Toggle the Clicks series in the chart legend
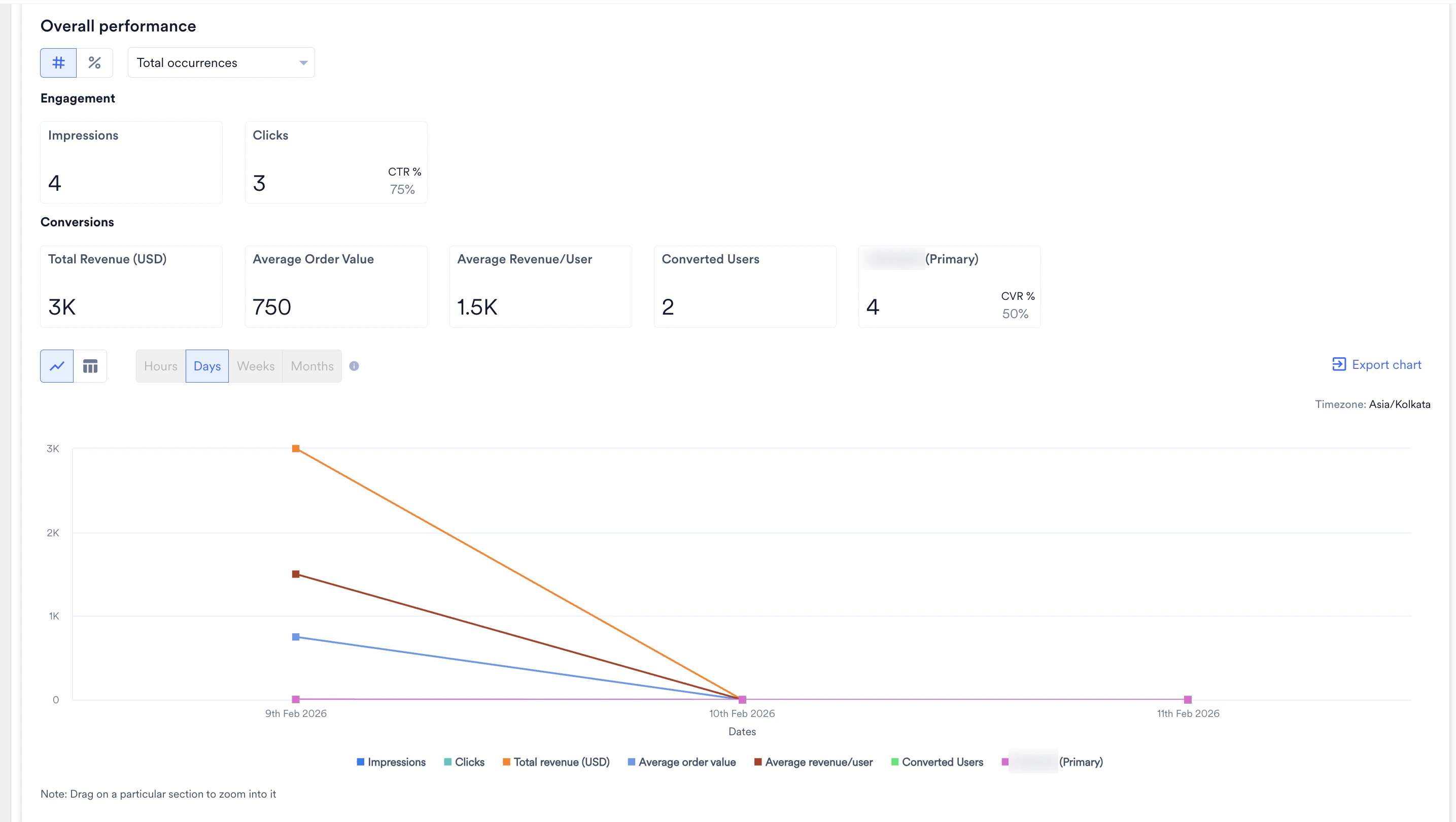Screen dimensions: 1456x822 (x=464, y=762)
